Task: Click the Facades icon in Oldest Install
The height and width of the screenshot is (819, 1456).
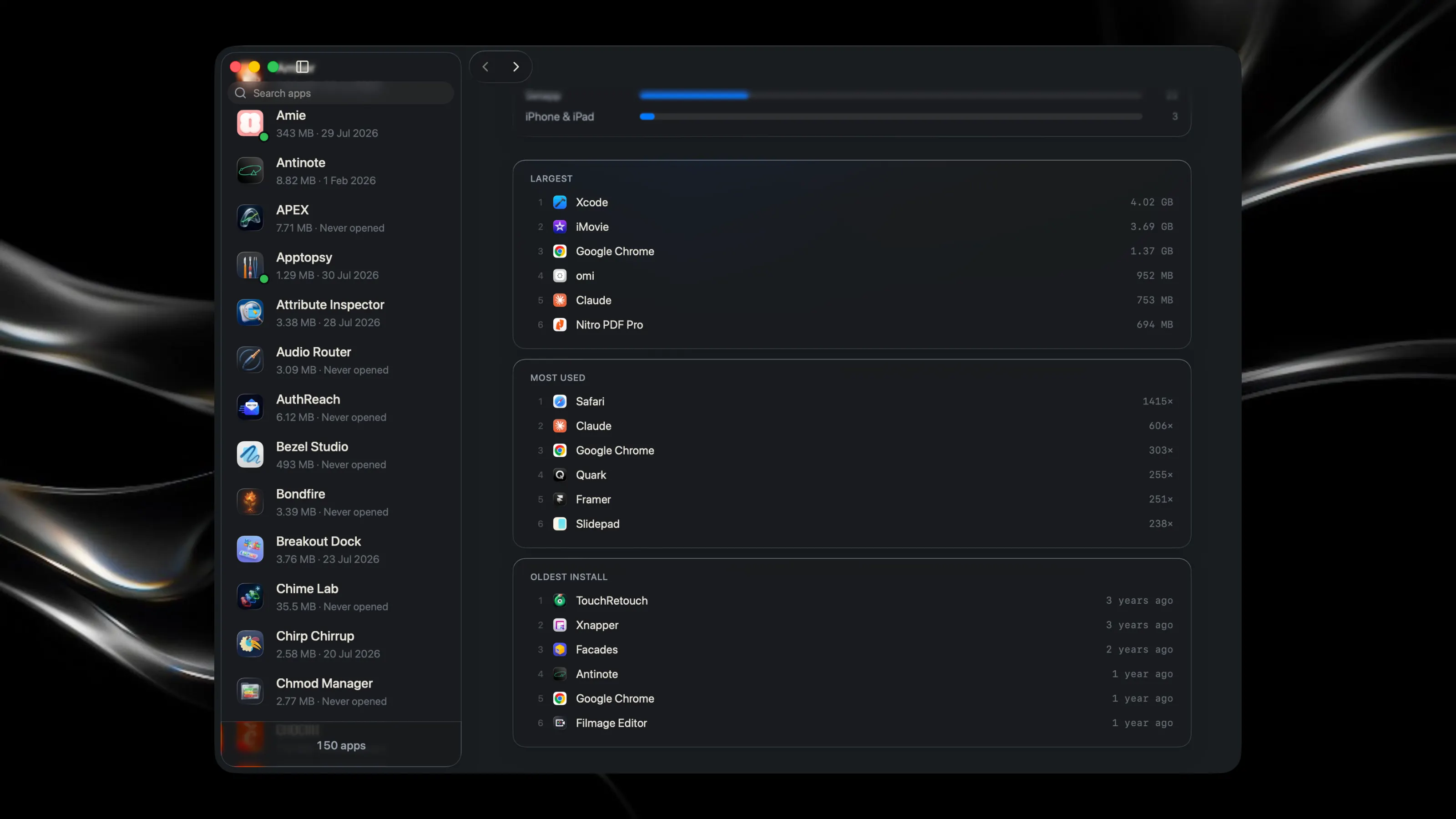Action: (560, 650)
